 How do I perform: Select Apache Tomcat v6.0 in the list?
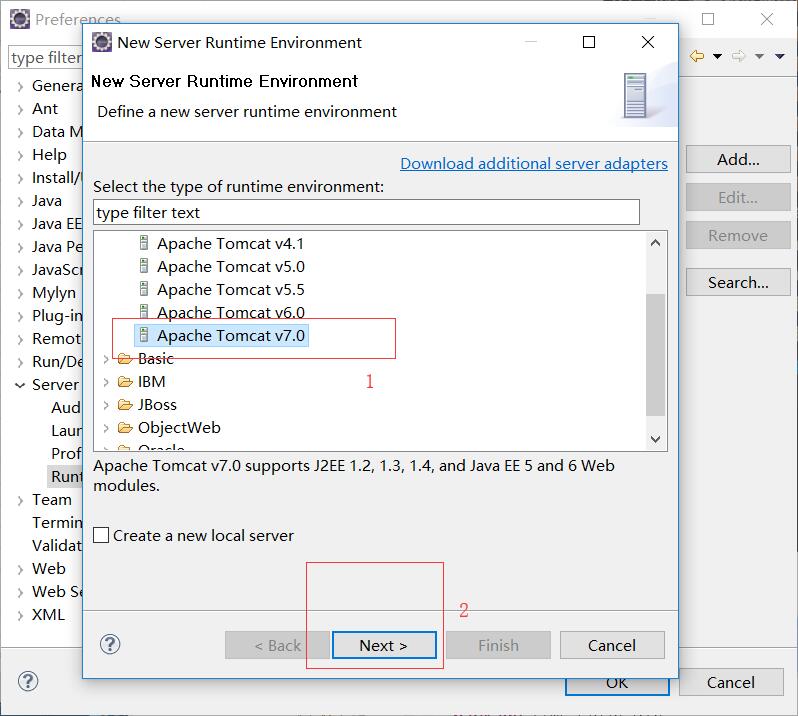coord(230,312)
